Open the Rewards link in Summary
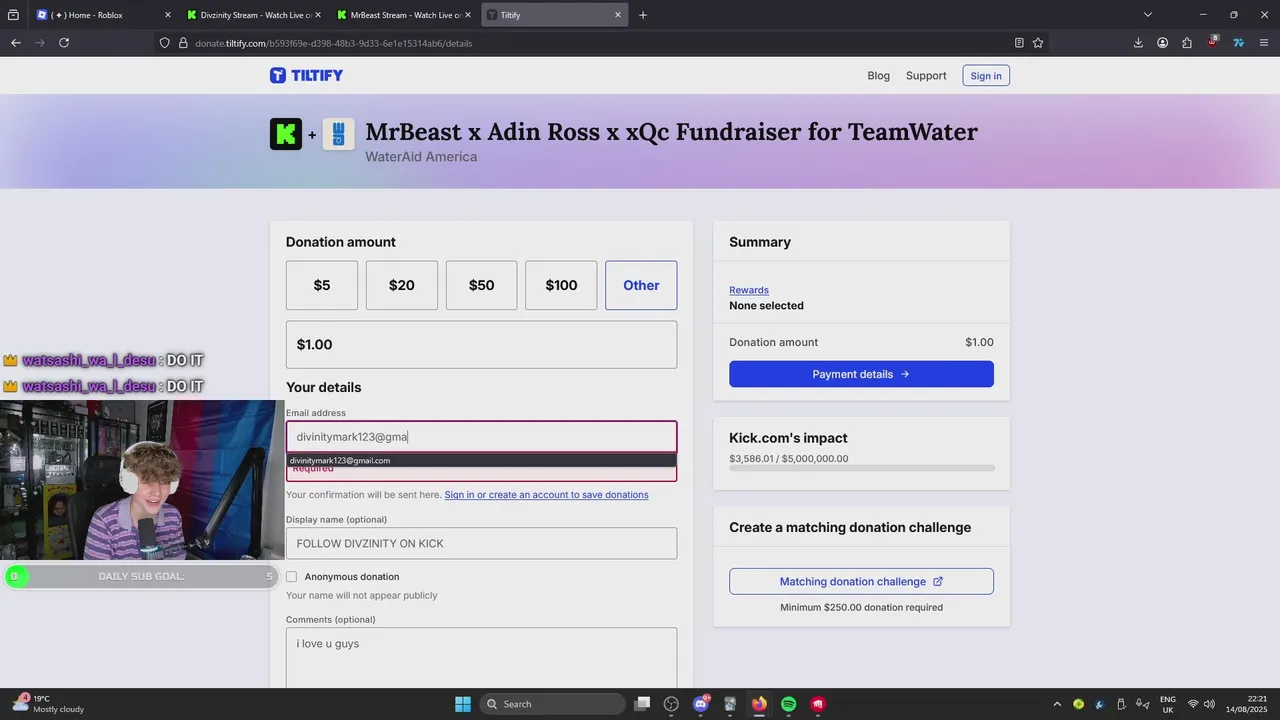Viewport: 1280px width, 720px height. [749, 290]
